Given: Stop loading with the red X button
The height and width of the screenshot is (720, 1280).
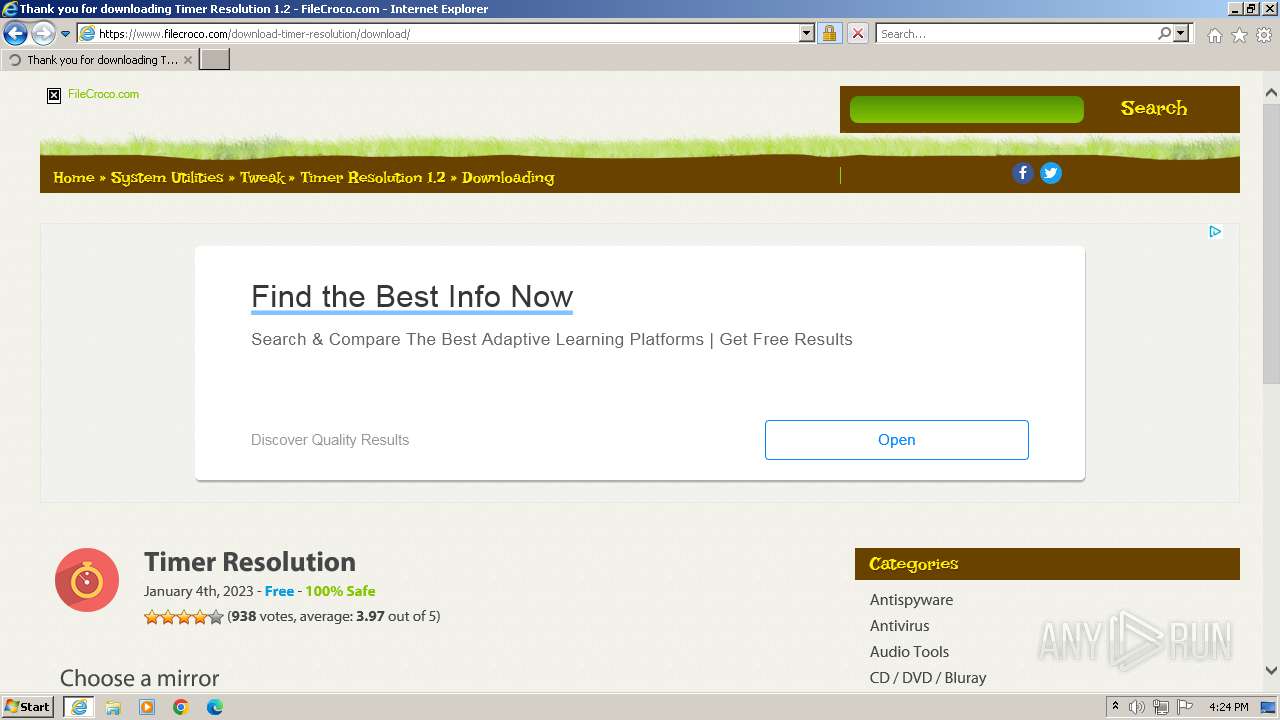Looking at the screenshot, I should [858, 34].
